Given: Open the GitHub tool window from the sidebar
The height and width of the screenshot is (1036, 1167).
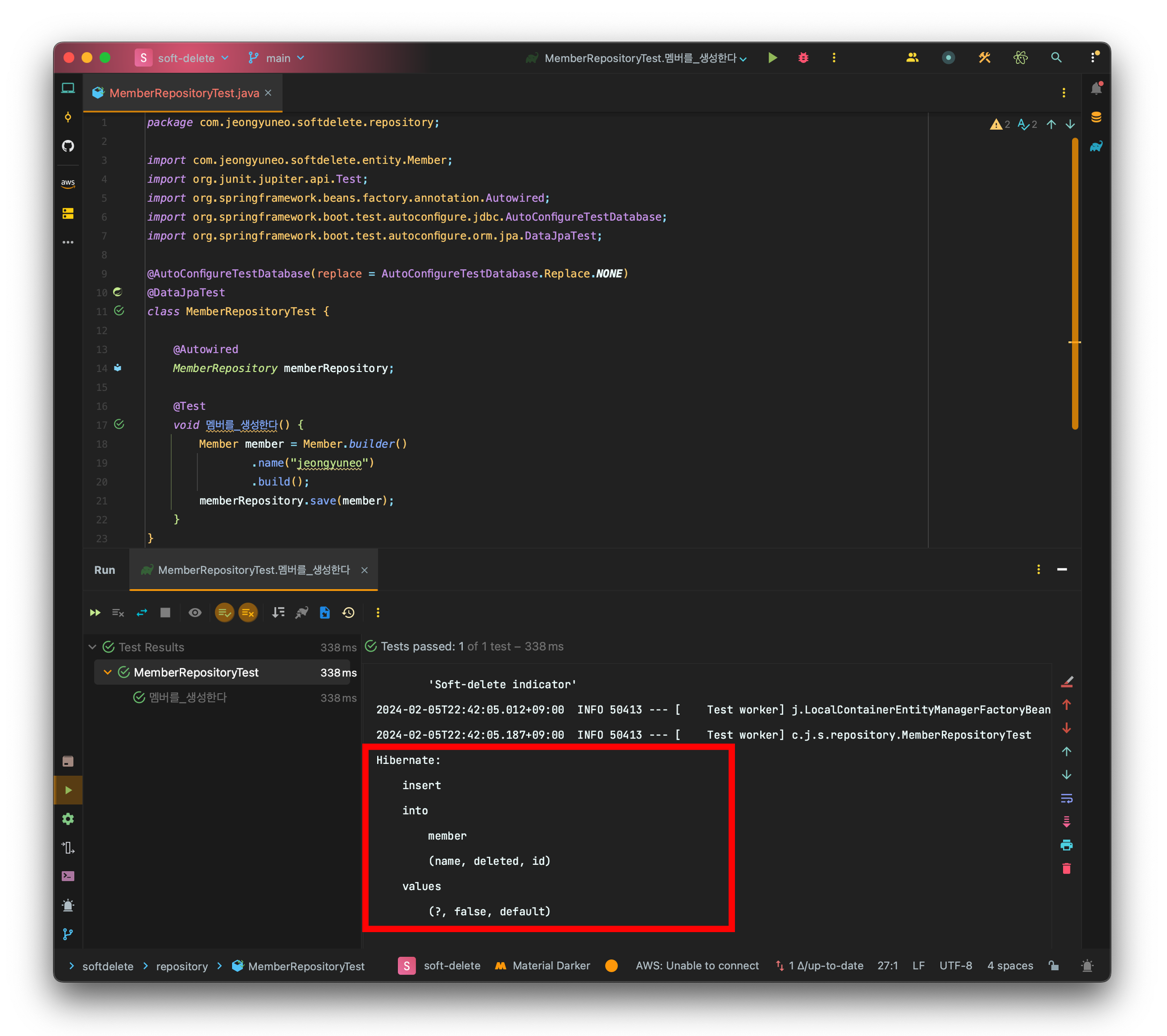Looking at the screenshot, I should pyautogui.click(x=68, y=146).
